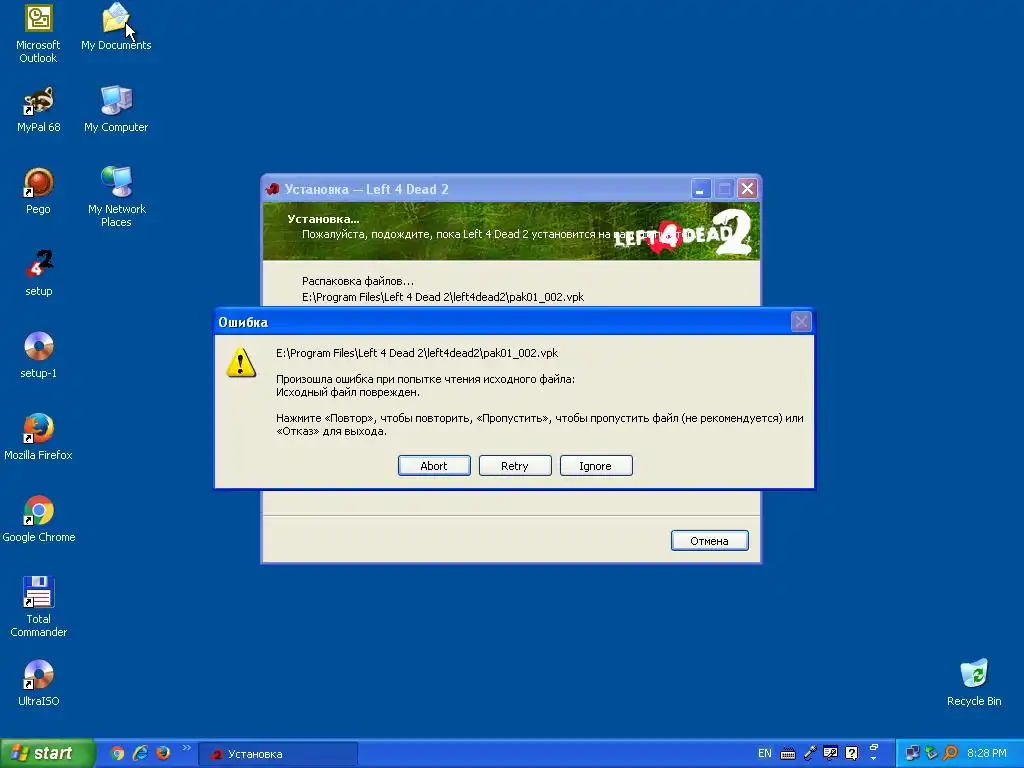This screenshot has height=768, width=1024.
Task: Open the language bar options arrow
Action: pyautogui.click(x=874, y=758)
